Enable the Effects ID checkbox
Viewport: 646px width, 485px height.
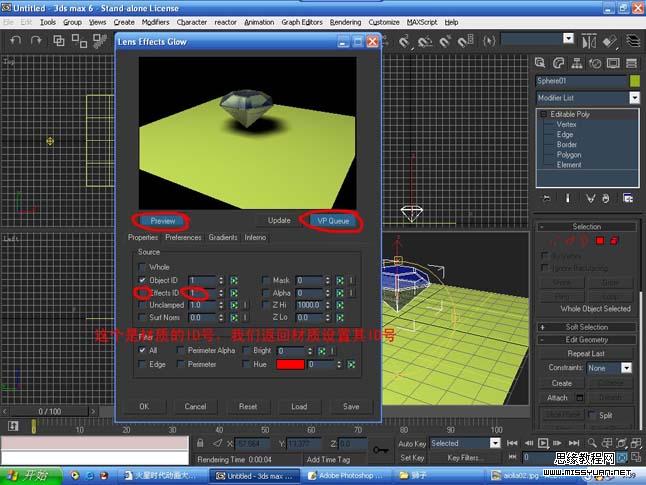pyautogui.click(x=143, y=293)
